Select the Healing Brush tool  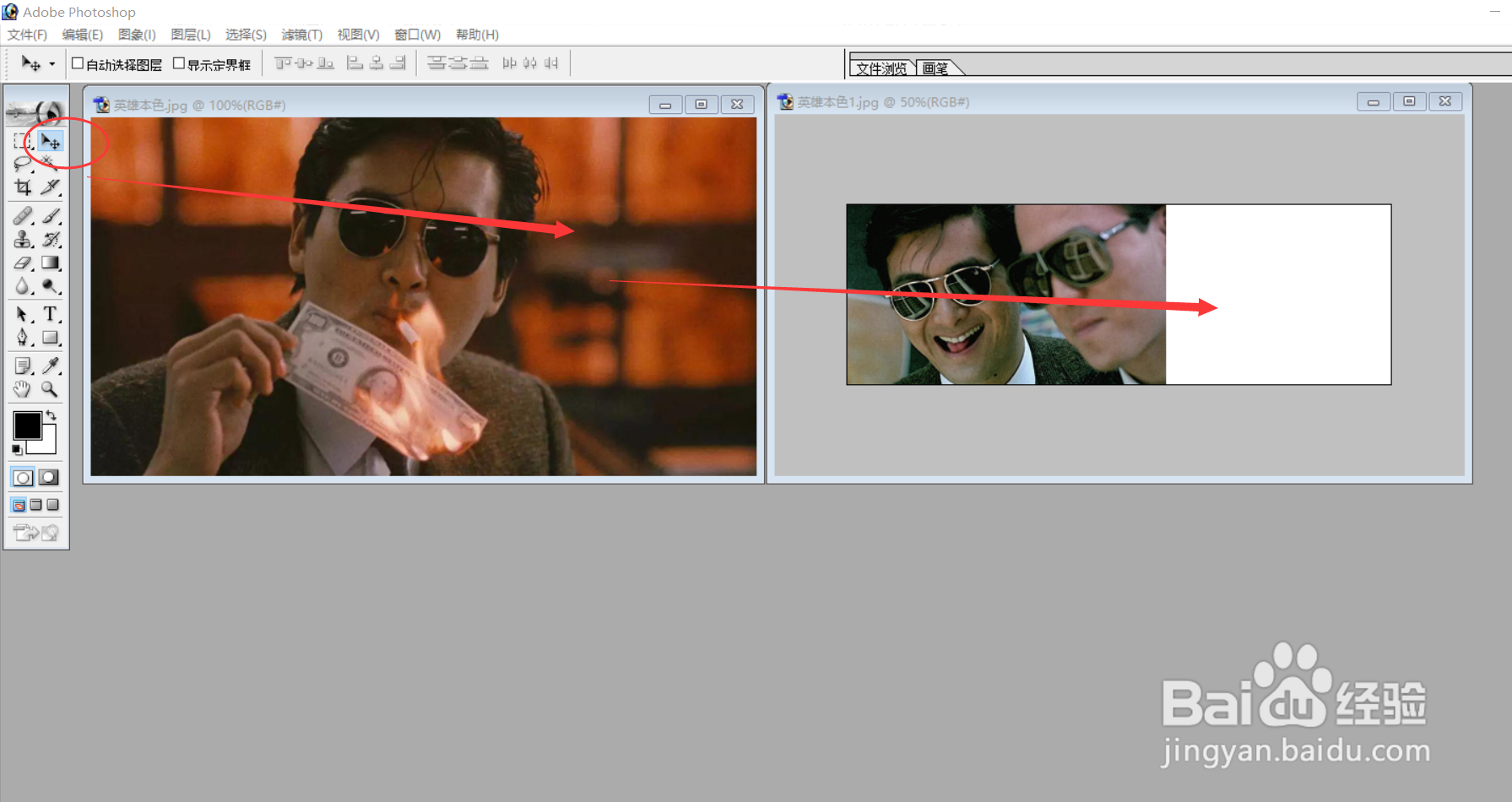(x=23, y=216)
